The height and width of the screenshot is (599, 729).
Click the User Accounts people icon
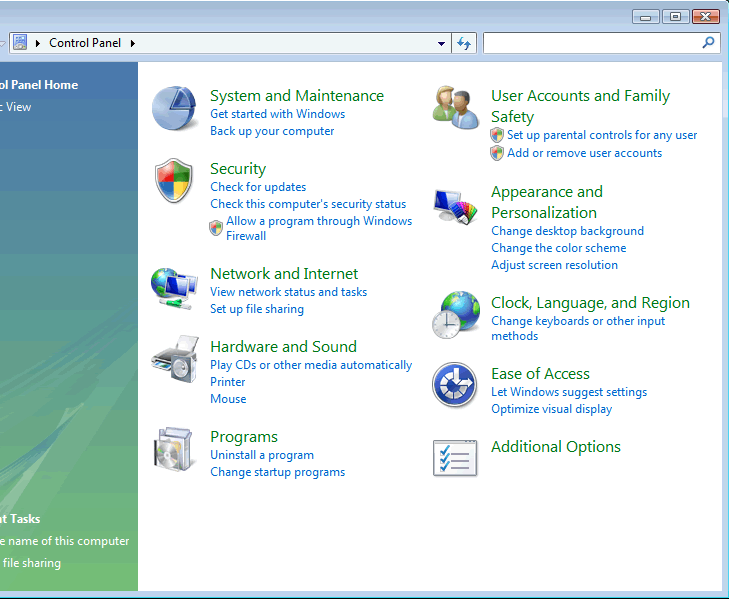point(456,107)
